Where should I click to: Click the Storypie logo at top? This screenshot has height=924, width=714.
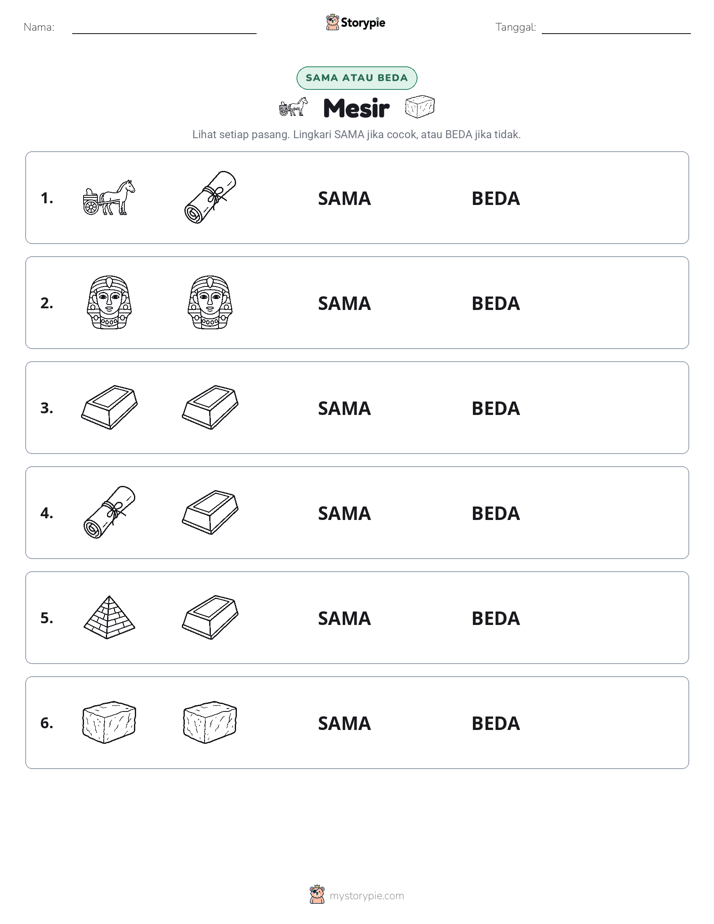[355, 23]
